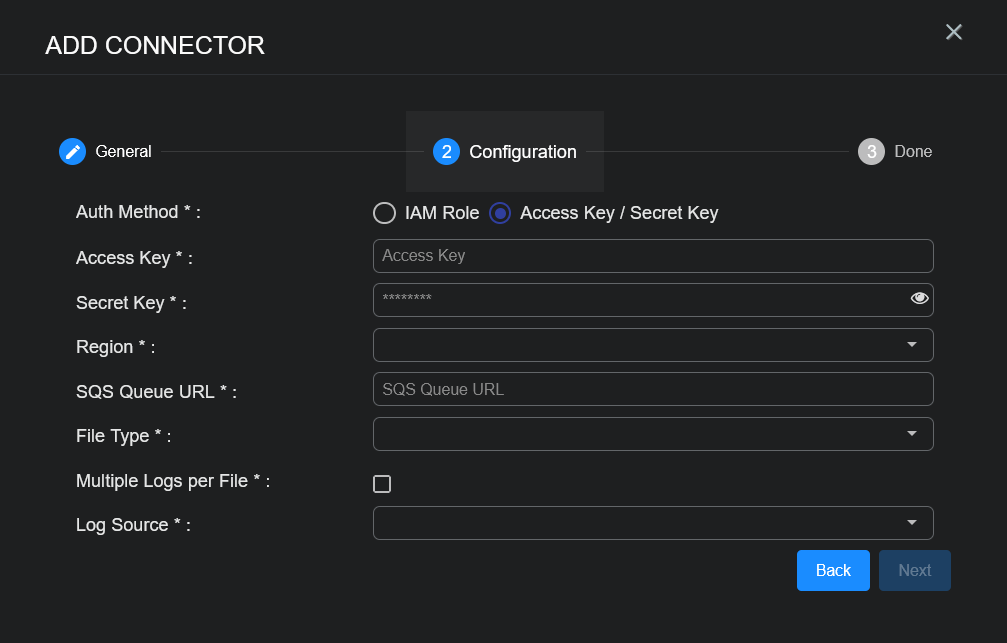The image size is (1007, 643).
Task: Jump to the Done step label
Action: (x=912, y=152)
